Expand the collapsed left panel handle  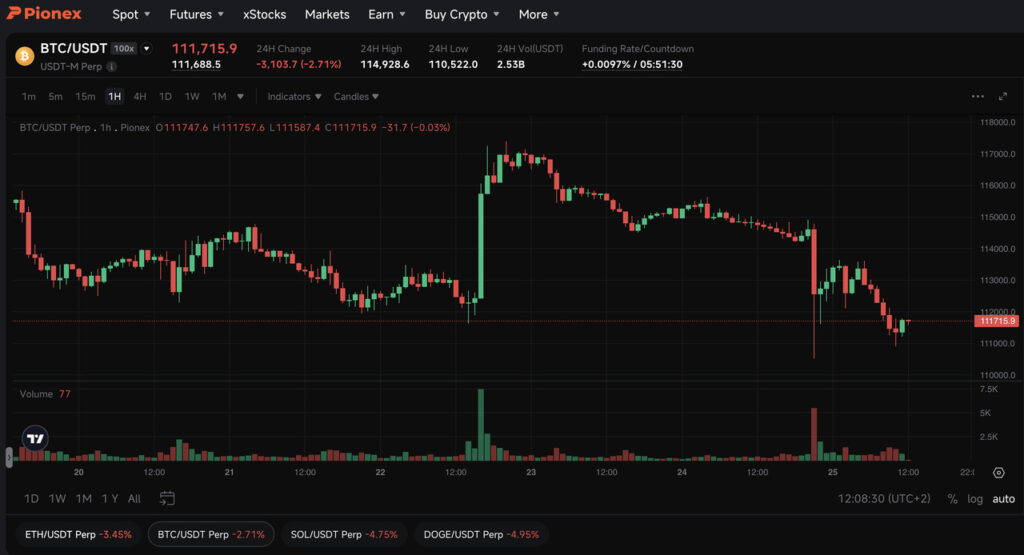9,457
